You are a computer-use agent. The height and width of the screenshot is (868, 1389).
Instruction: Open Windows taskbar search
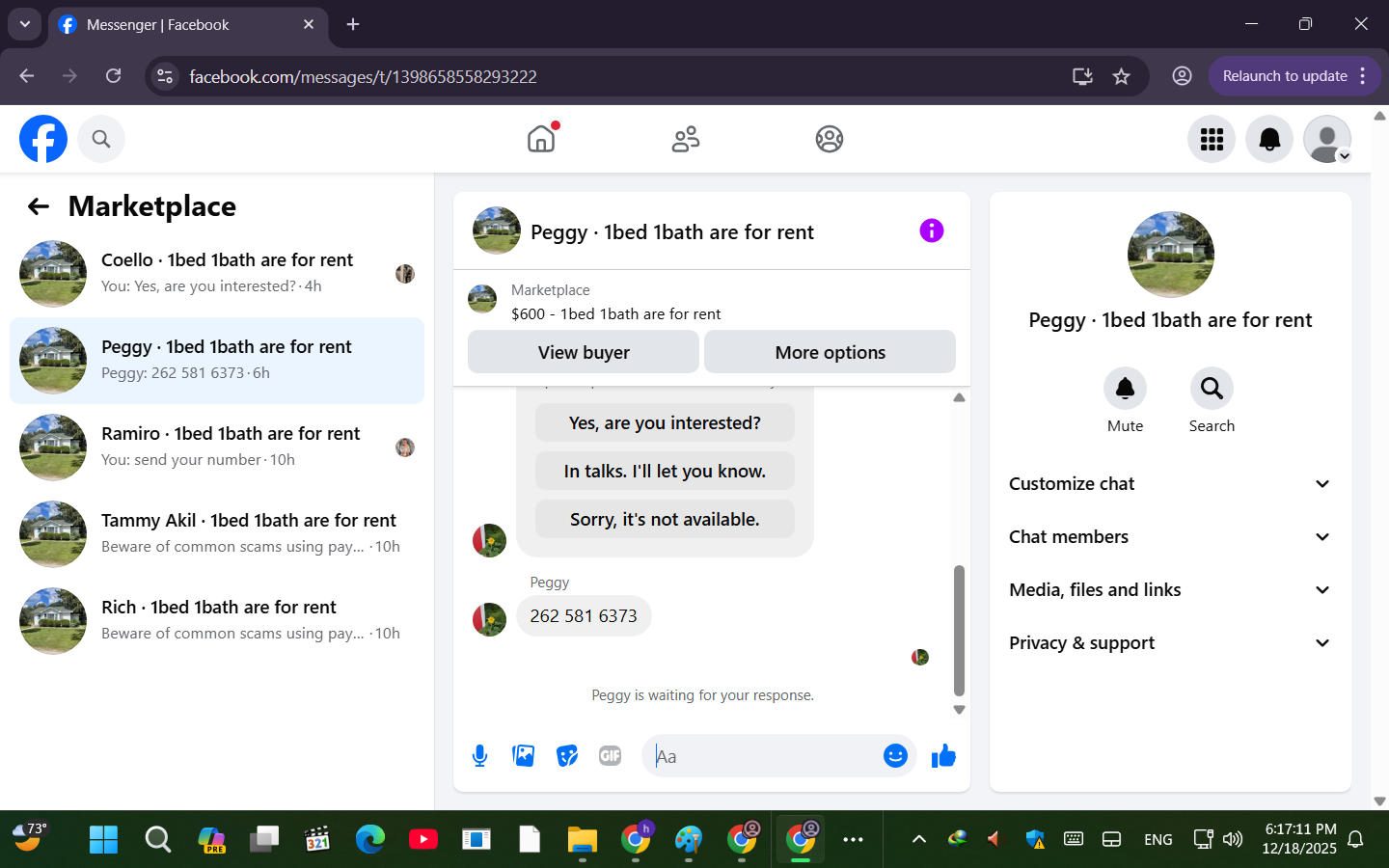coord(157,839)
